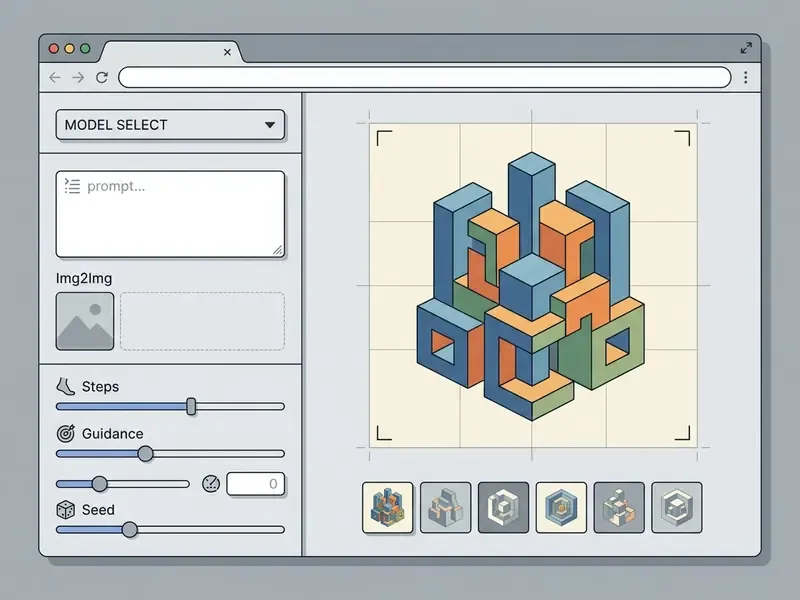Click the gauge dial icon
The width and height of the screenshot is (800, 600).
(211, 484)
